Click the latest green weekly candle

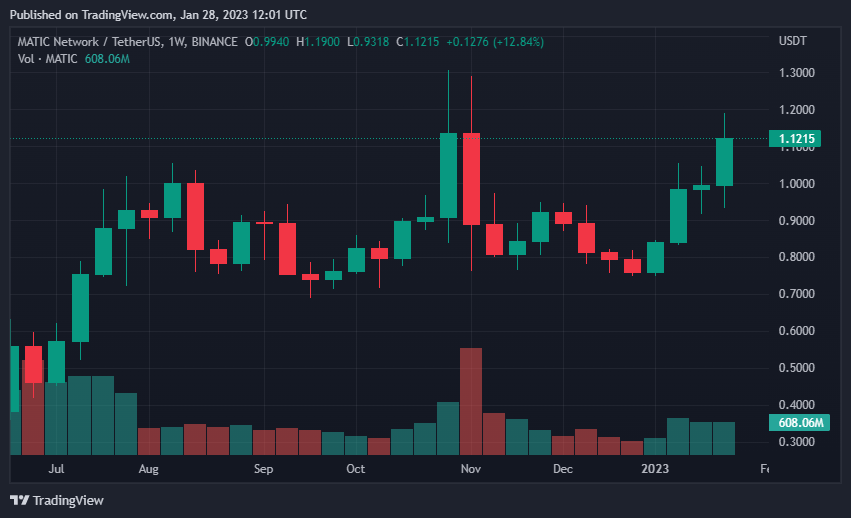pos(725,162)
